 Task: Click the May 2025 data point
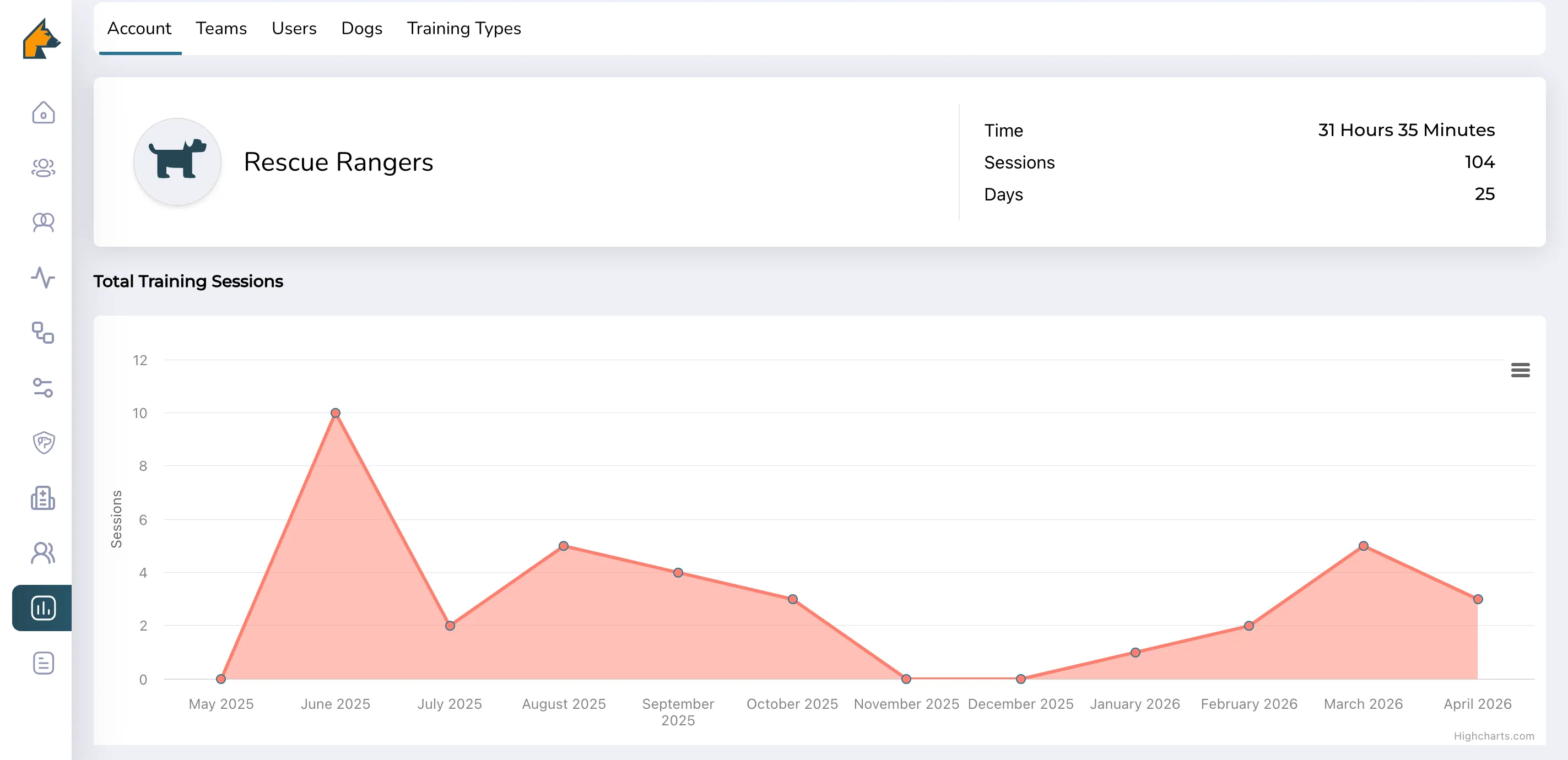point(221,679)
